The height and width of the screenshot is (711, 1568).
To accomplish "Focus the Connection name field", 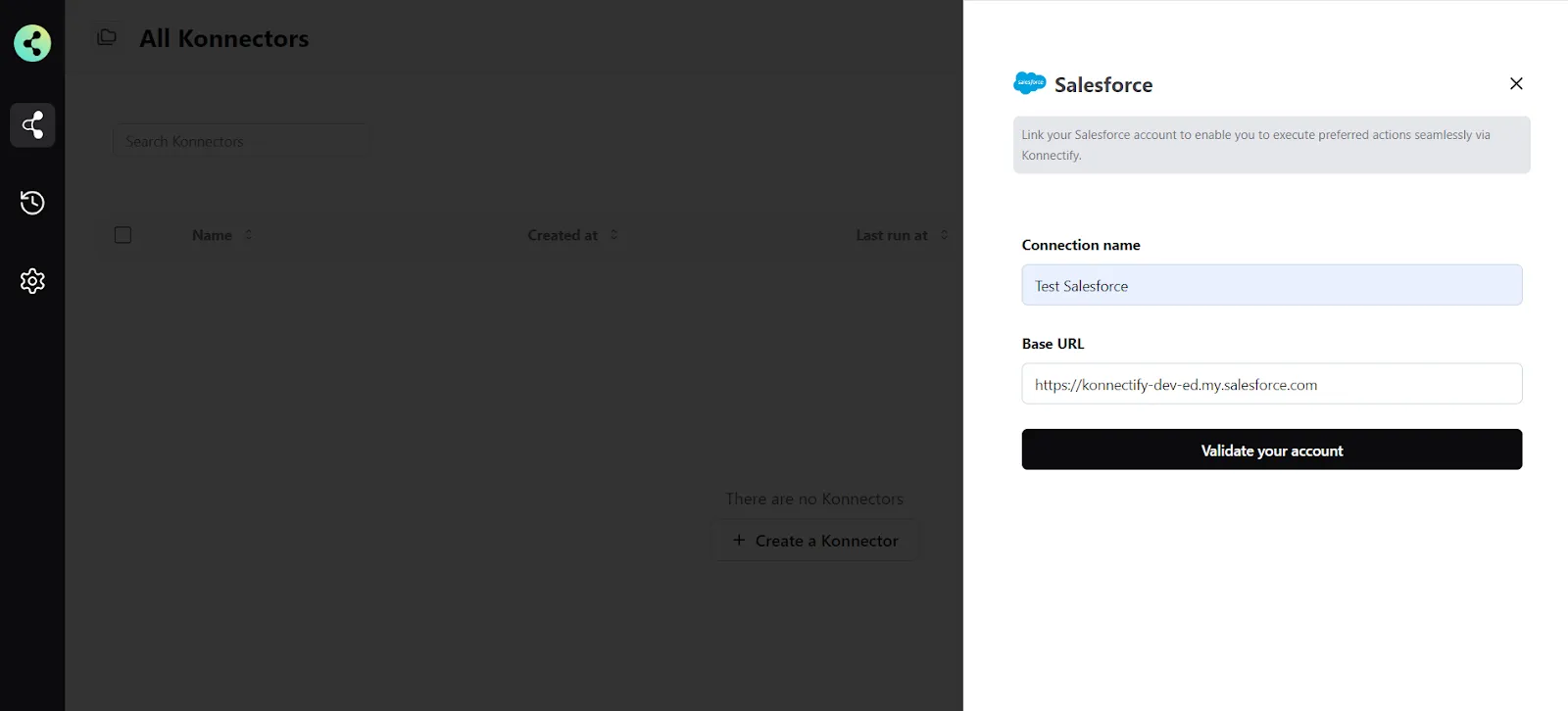I will 1272,285.
